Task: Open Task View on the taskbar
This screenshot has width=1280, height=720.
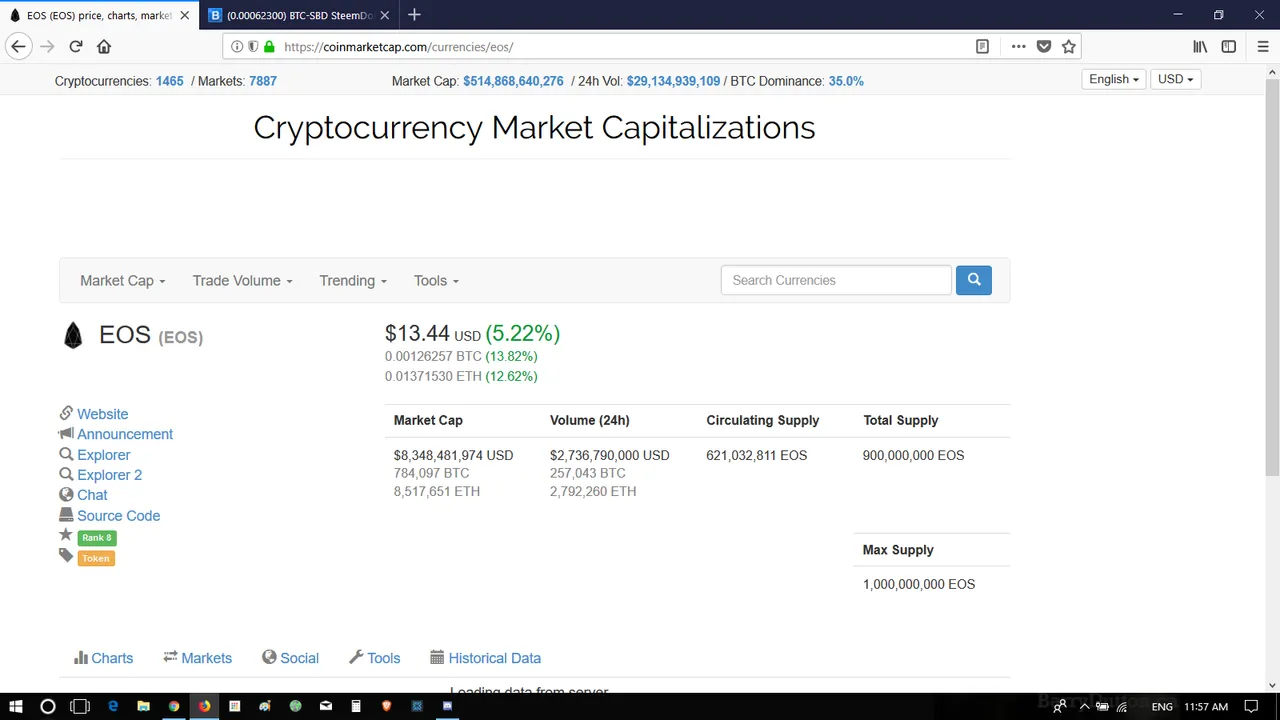Action: pyautogui.click(x=80, y=706)
